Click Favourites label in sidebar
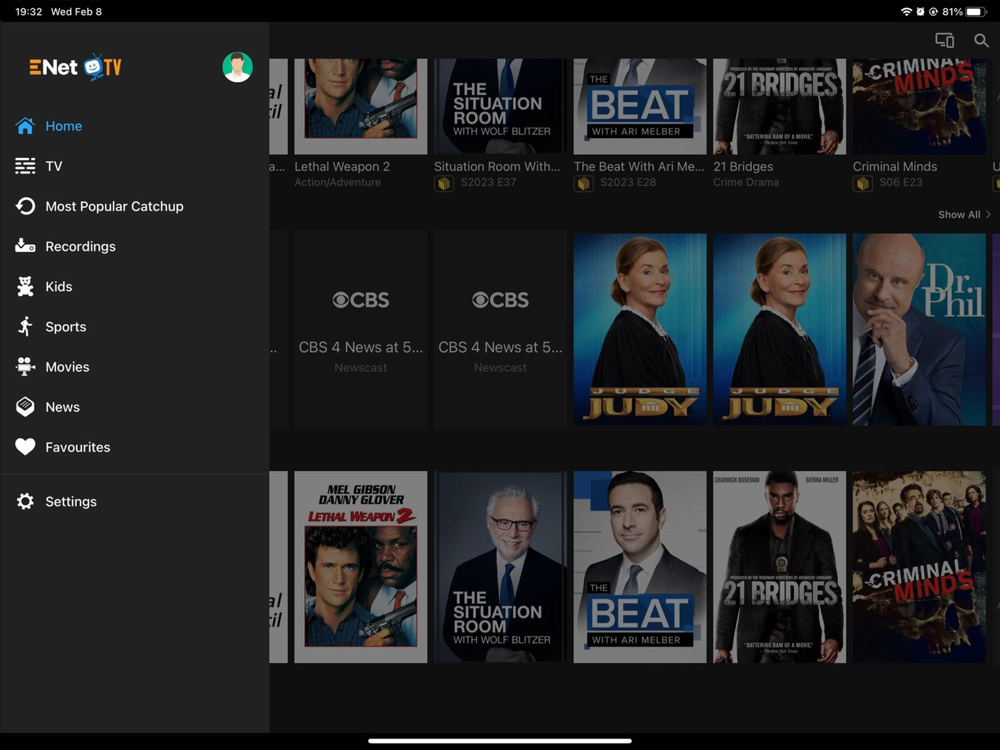The image size is (1000, 750). pos(78,447)
